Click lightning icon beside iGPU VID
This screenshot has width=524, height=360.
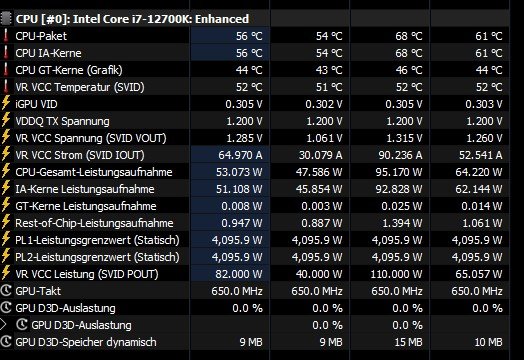coord(6,104)
